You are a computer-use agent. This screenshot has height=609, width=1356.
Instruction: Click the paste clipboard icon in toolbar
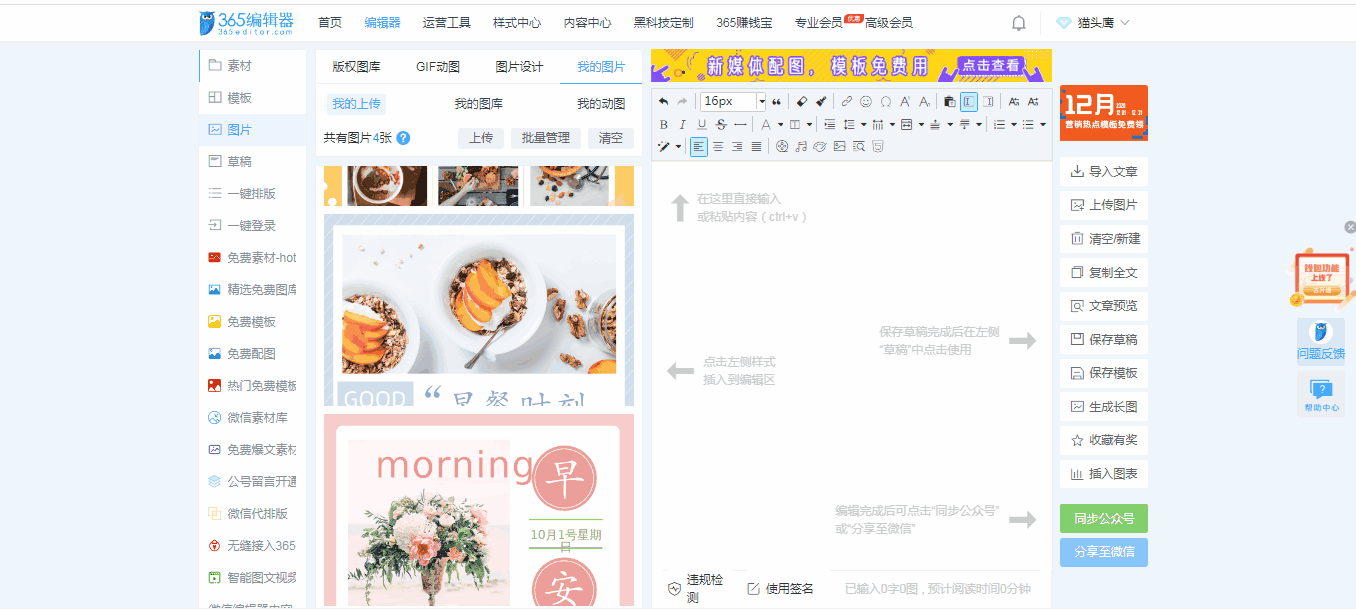pyautogui.click(x=949, y=102)
